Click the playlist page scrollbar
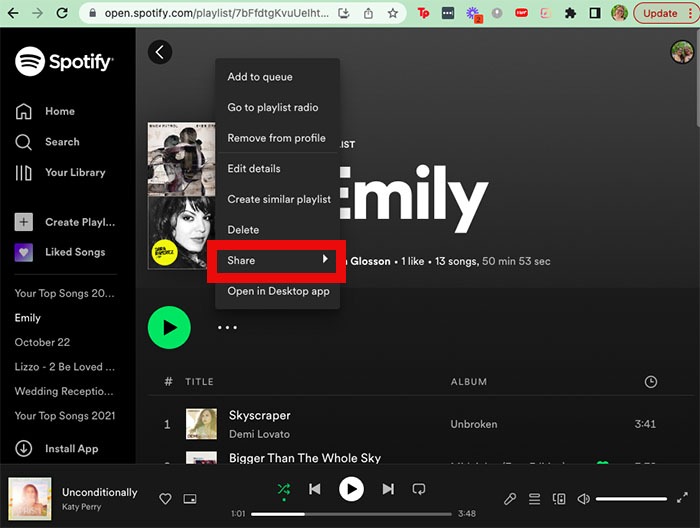This screenshot has width=700, height=528. tap(697, 78)
